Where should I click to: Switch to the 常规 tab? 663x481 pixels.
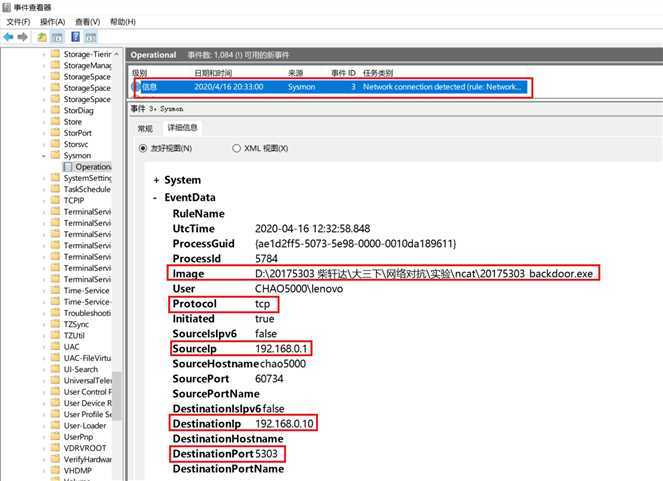pyautogui.click(x=145, y=128)
